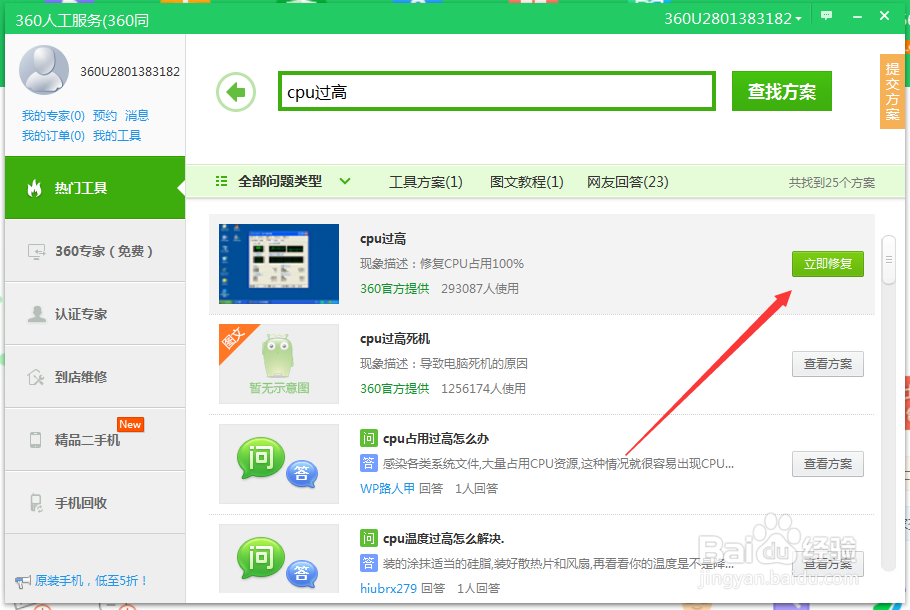Image resolution: width=910 pixels, height=610 pixels.
Task: Switch to the 图文教程(1) tab
Action: point(526,182)
